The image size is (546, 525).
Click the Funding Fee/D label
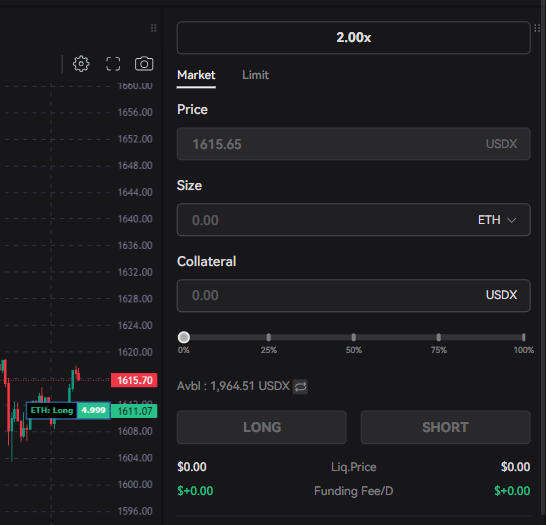tap(353, 491)
